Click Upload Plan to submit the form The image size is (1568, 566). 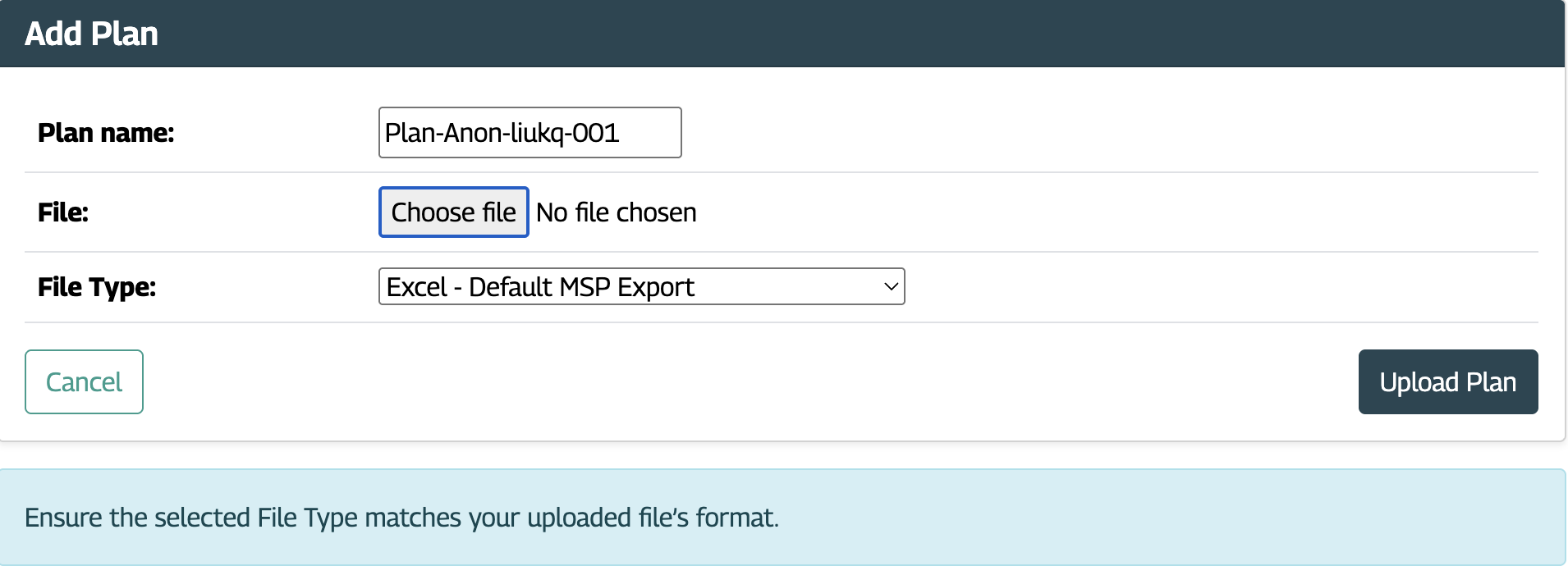[x=1447, y=381]
